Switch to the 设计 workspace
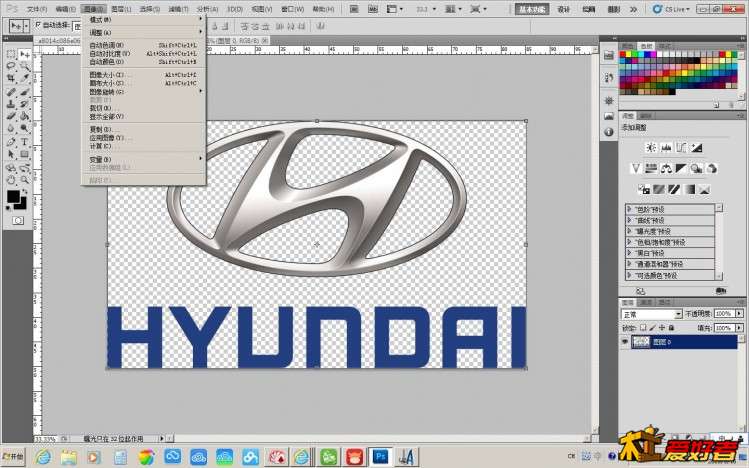This screenshot has width=749, height=468. pyautogui.click(x=564, y=9)
